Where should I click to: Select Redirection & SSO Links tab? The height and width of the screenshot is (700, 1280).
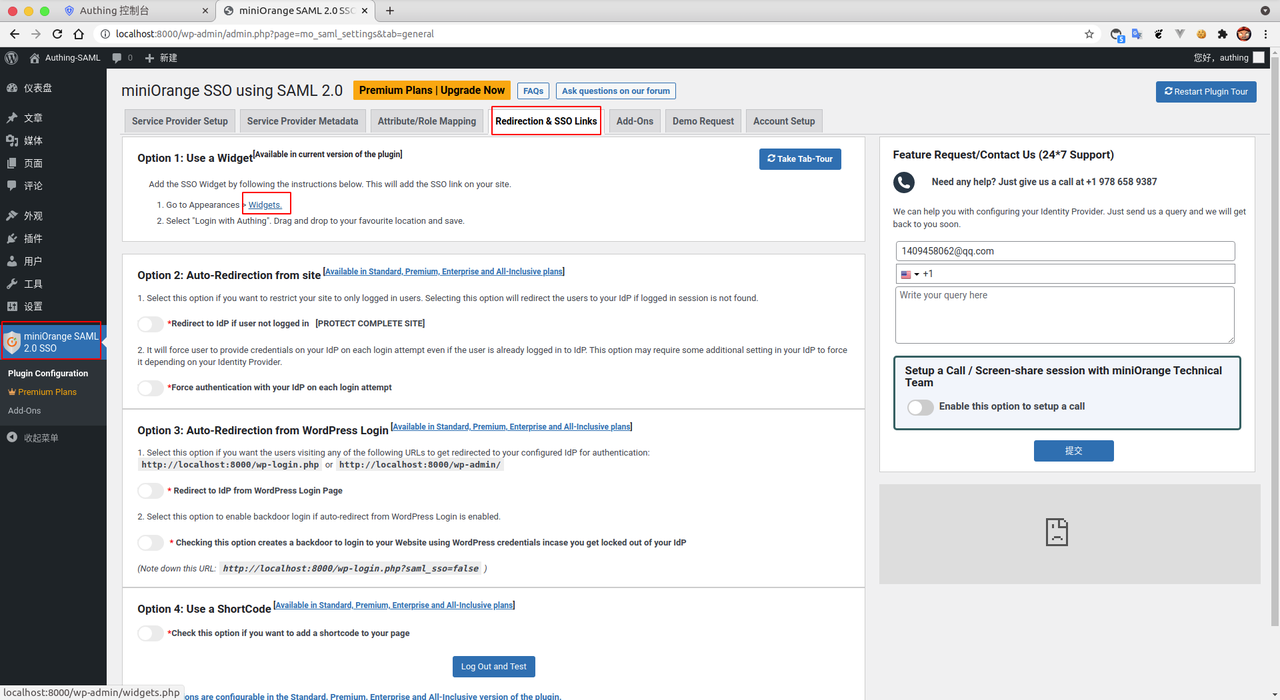(546, 121)
